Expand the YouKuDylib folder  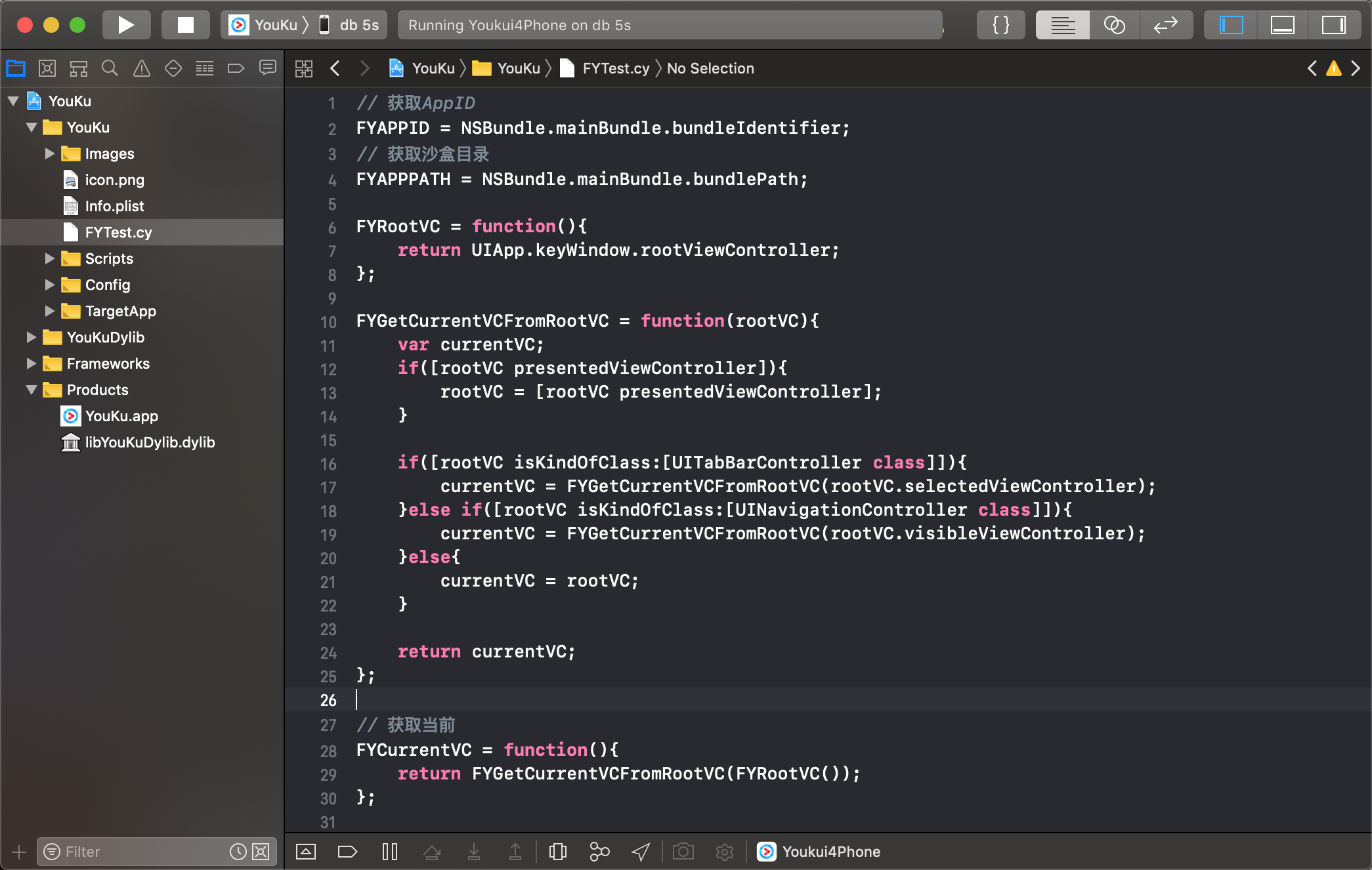[x=31, y=337]
